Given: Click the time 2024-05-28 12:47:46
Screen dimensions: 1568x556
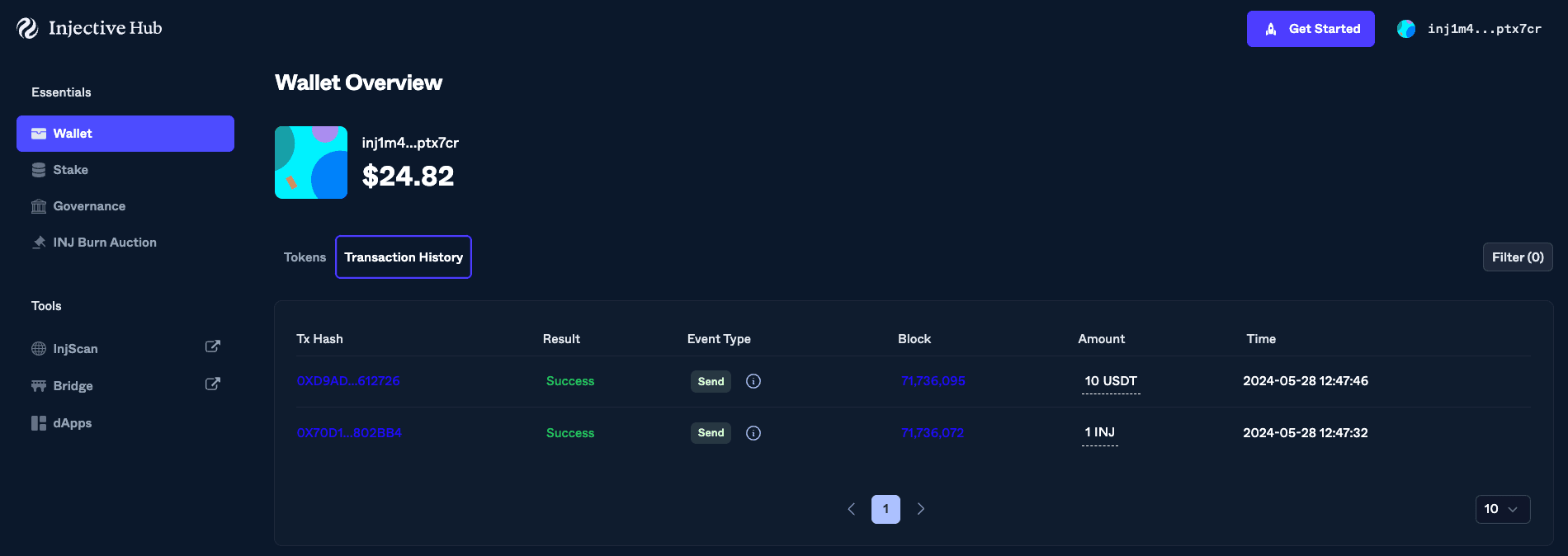Looking at the screenshot, I should coord(1306,381).
